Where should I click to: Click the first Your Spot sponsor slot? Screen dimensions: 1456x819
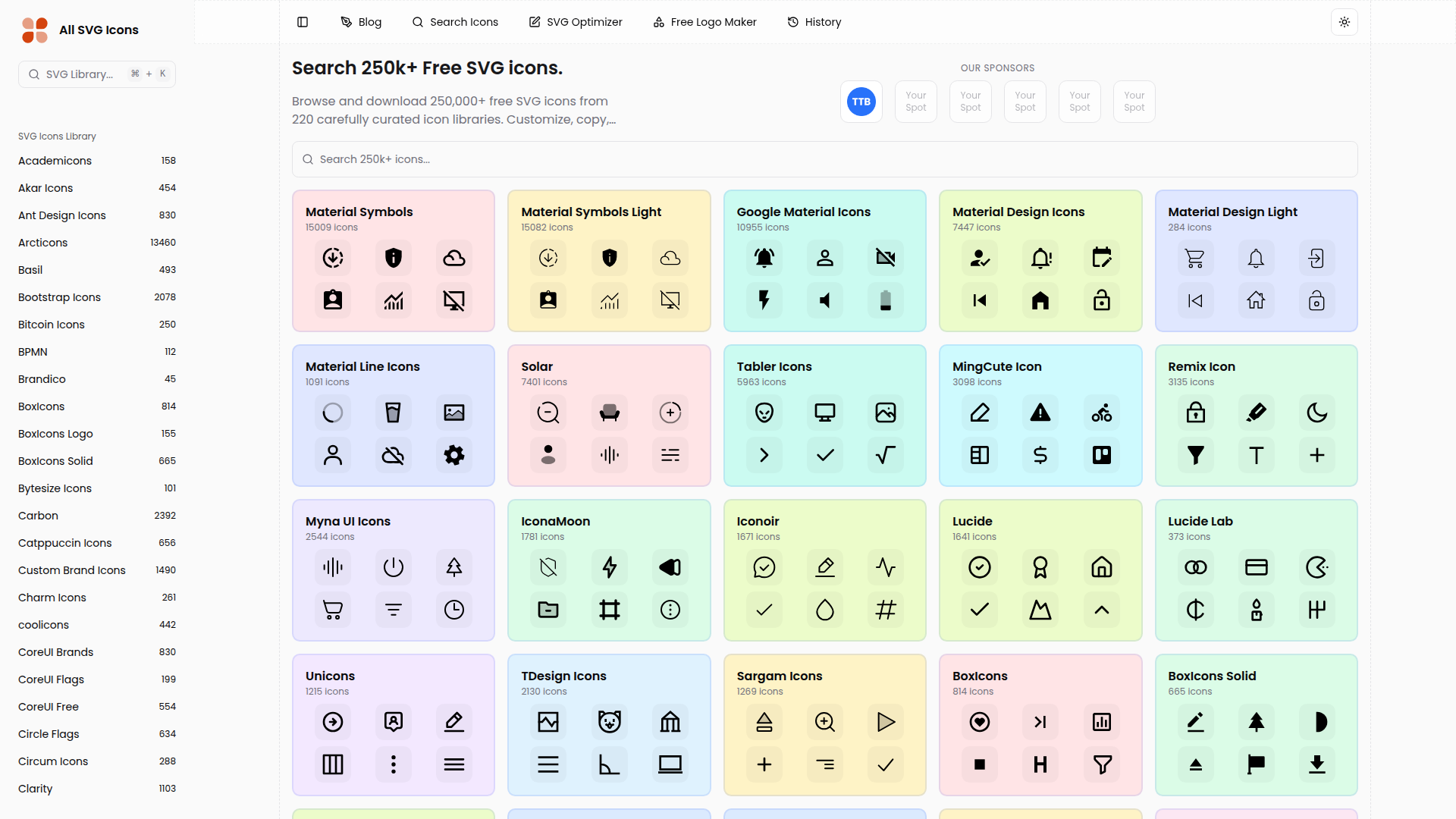(915, 102)
